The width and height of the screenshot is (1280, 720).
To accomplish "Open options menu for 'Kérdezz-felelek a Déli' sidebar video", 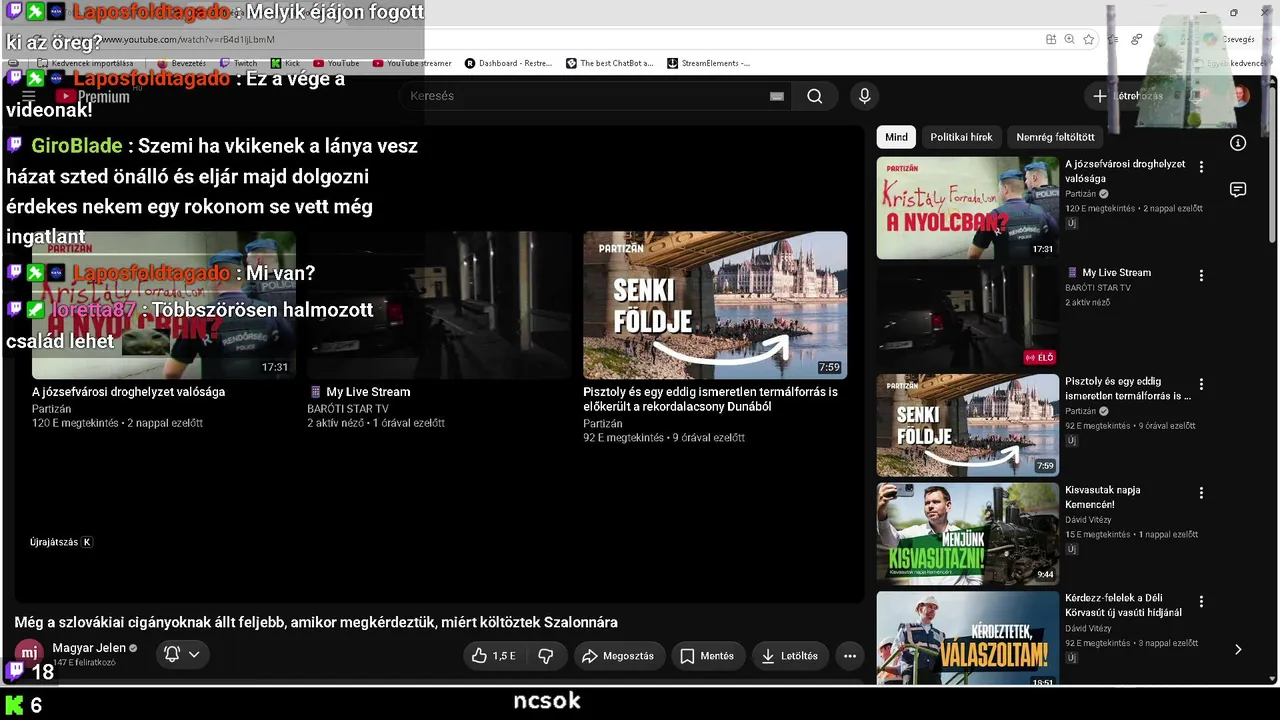I will (1201, 602).
